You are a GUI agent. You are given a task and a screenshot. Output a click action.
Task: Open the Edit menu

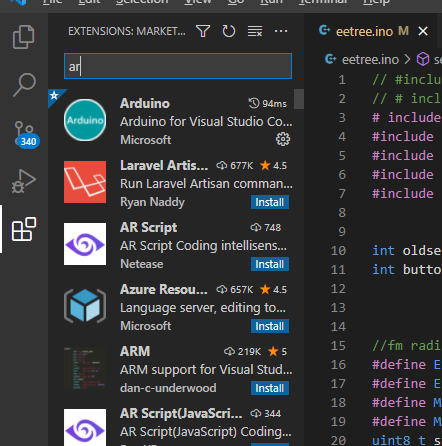89,2
